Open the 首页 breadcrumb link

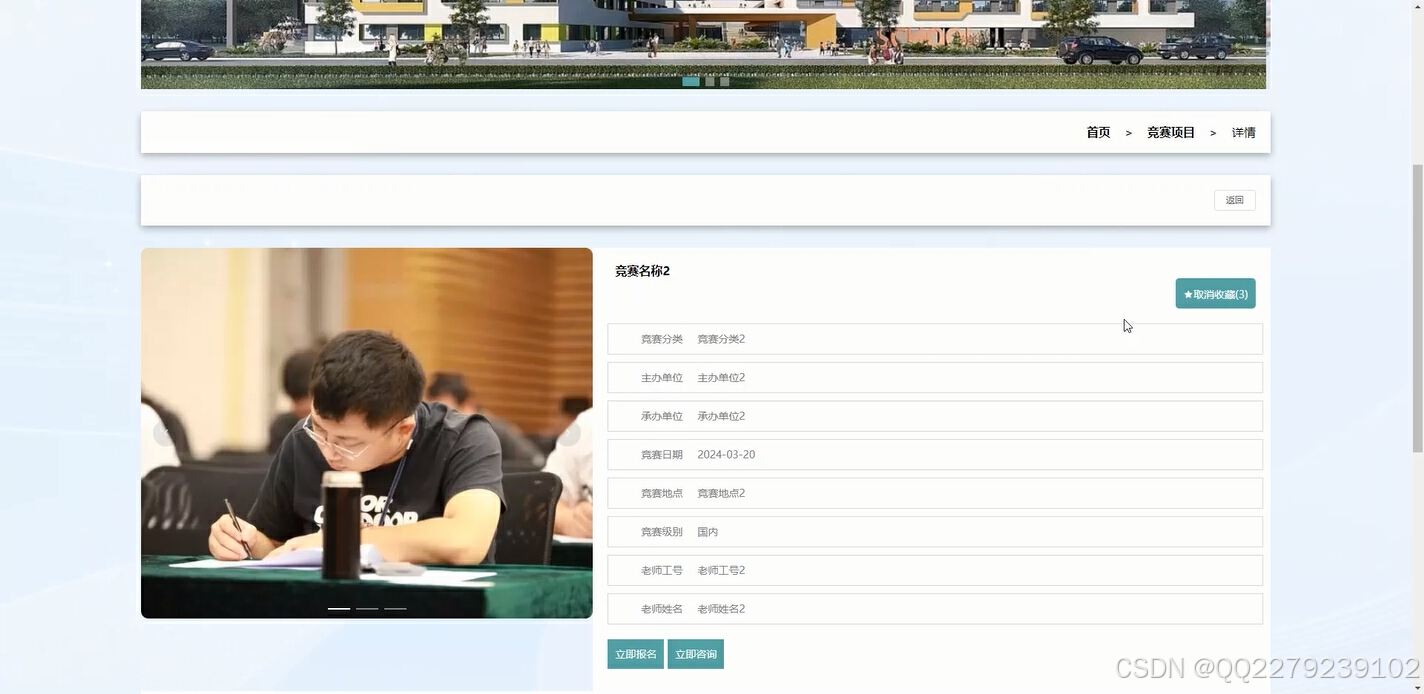1097,131
